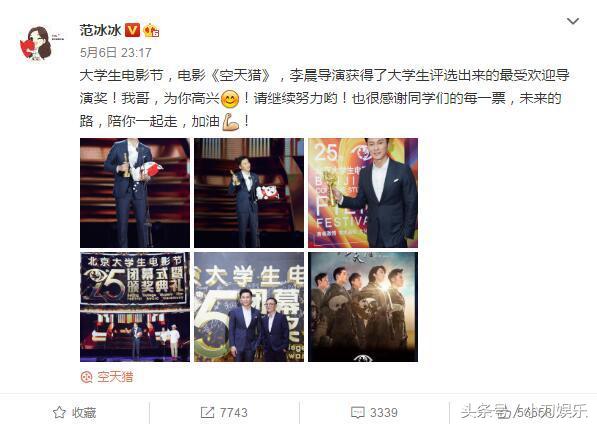Click the star 收藏 favorite button
This screenshot has width=597, height=424.
point(74,413)
